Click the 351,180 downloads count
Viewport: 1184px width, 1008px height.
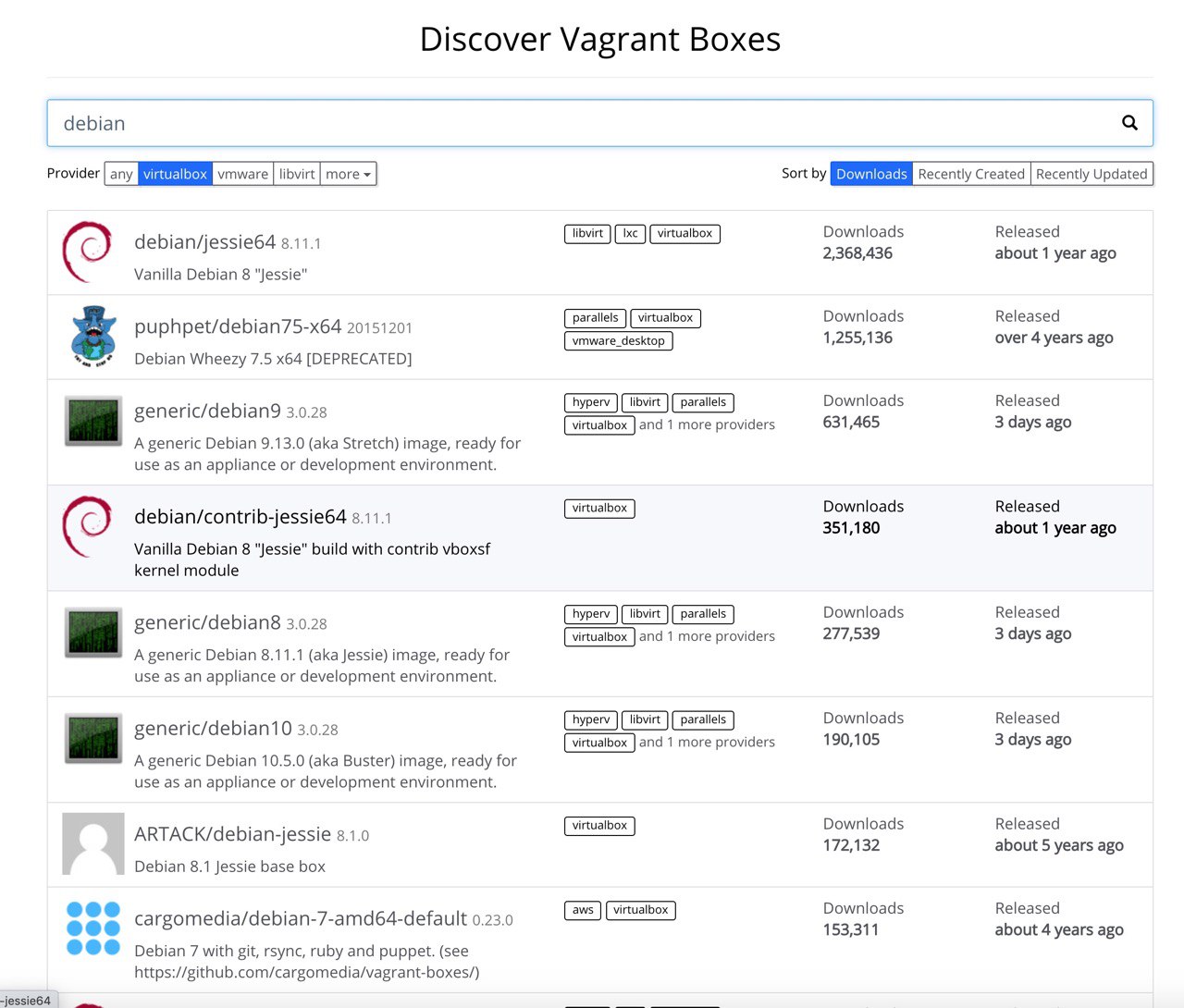pos(851,529)
